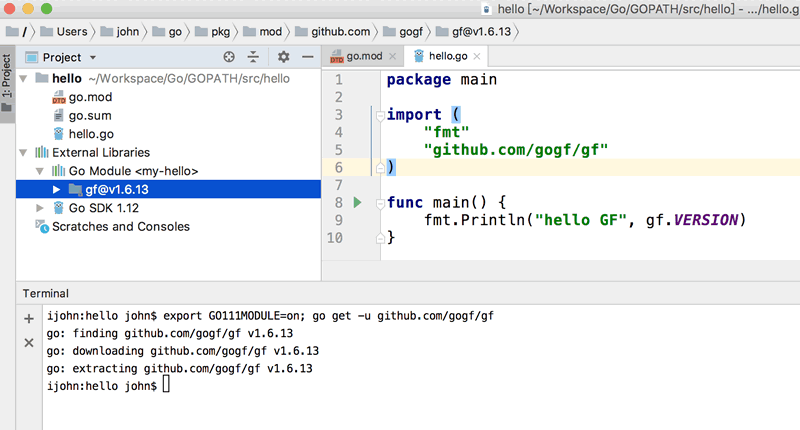This screenshot has width=800, height=430.
Task: Close terminal session with X icon
Action: click(29, 343)
